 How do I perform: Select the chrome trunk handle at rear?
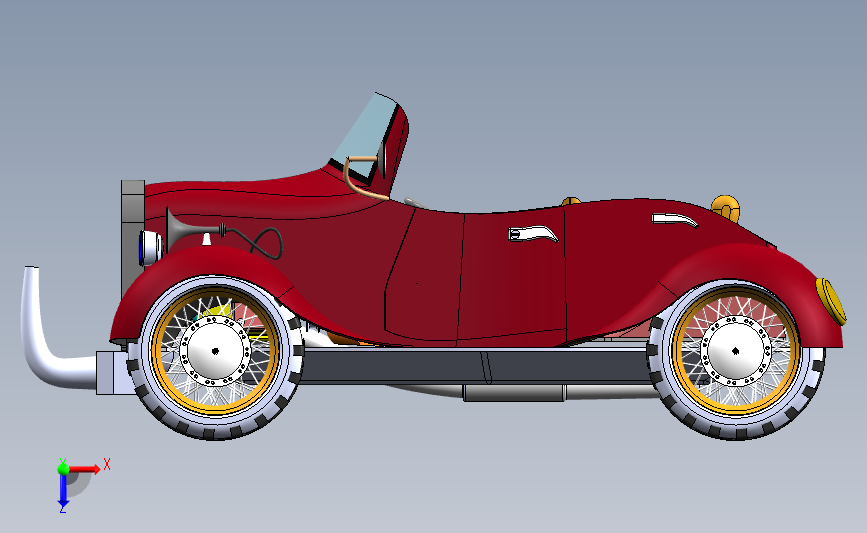tap(674, 220)
